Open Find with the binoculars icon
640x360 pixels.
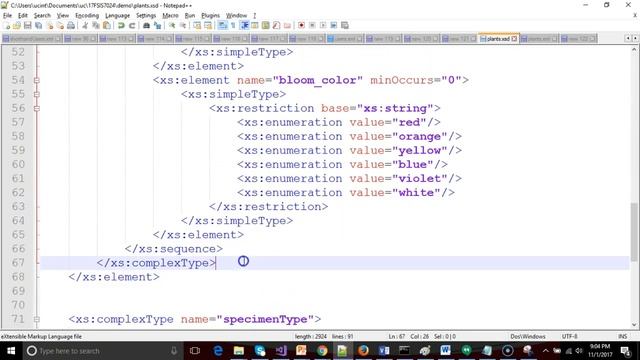[x=146, y=26]
